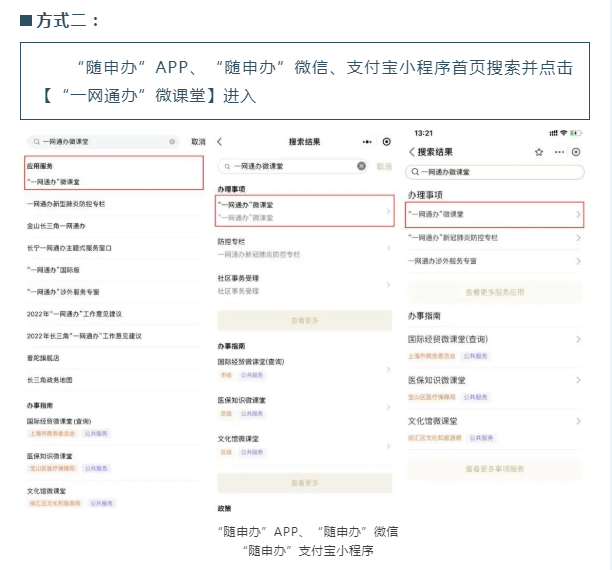Tap 查看更多服务应用 button

coord(495,292)
